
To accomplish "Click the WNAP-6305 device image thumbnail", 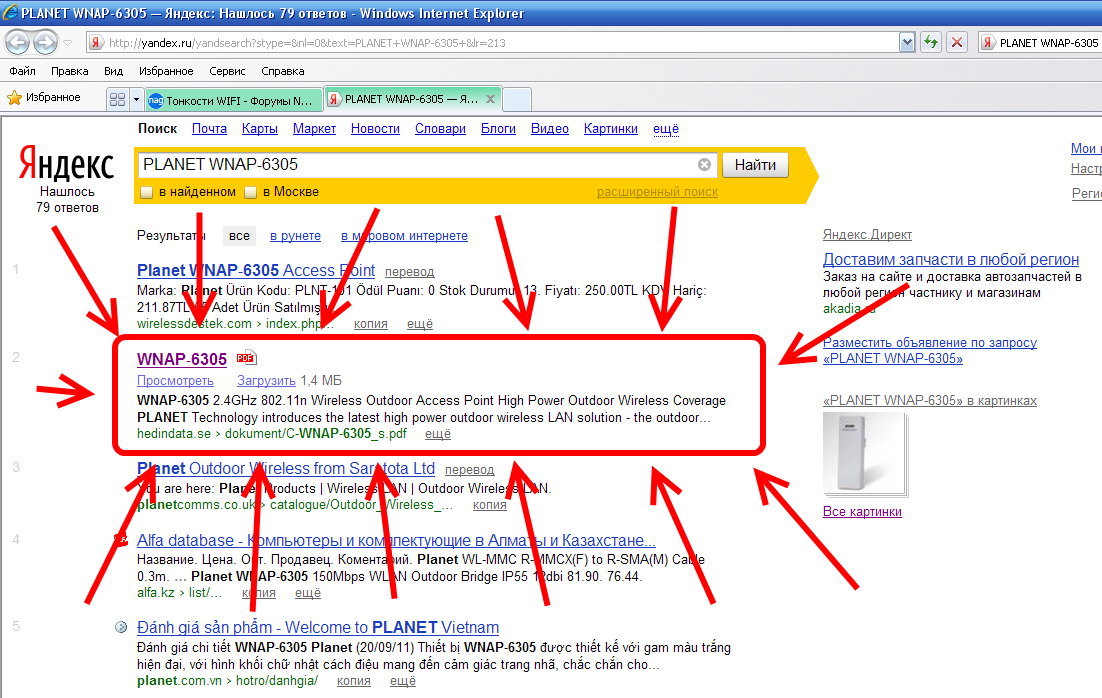I will click(x=864, y=453).
